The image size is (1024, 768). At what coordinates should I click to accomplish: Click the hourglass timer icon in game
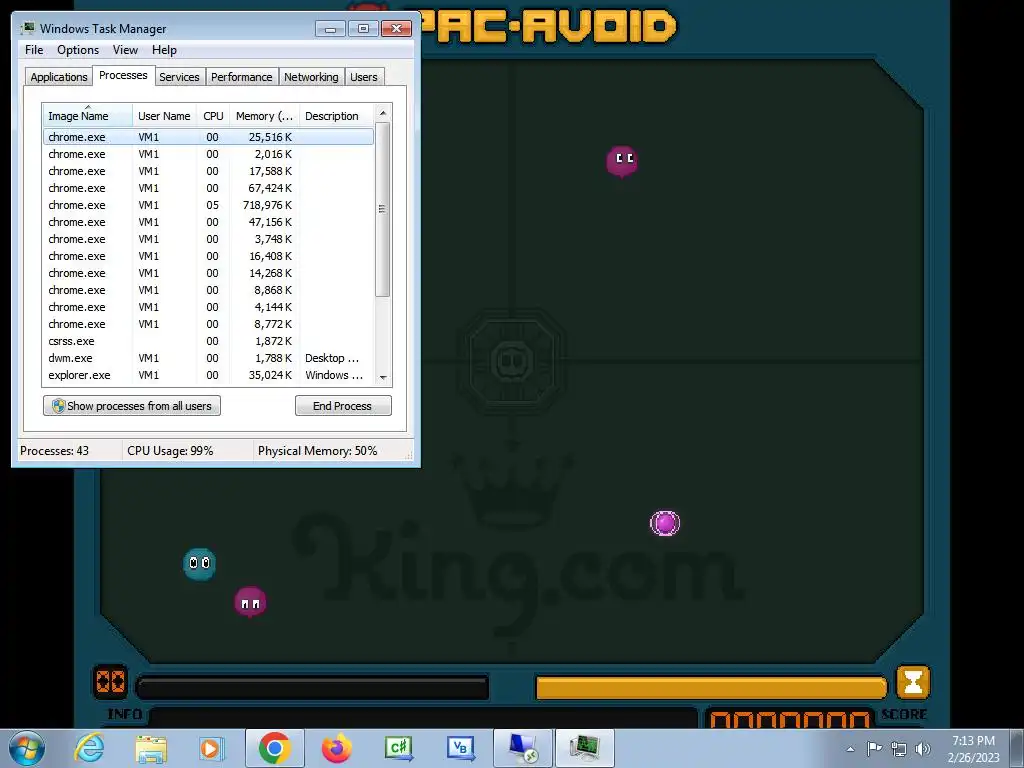click(x=912, y=682)
